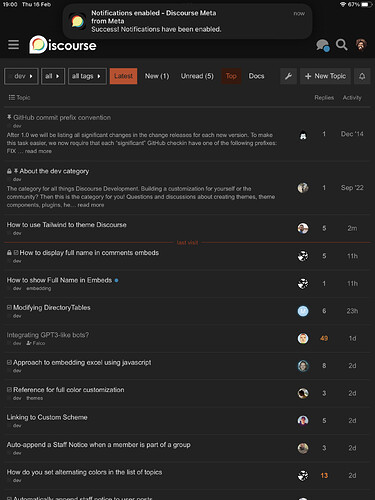The image size is (375, 500).
Task: Click 23h activity on Modifying DirectoryTables
Action: click(x=352, y=311)
